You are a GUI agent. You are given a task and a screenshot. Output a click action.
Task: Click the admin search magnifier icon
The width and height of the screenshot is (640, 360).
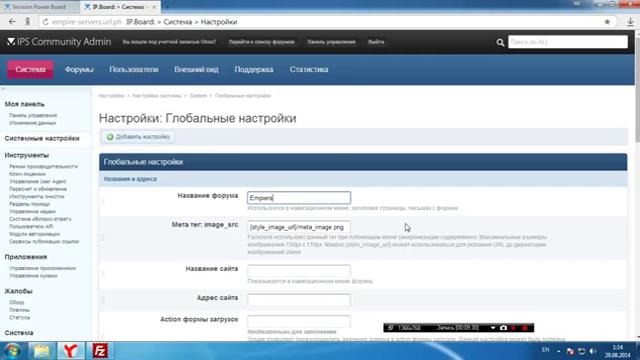coord(500,42)
